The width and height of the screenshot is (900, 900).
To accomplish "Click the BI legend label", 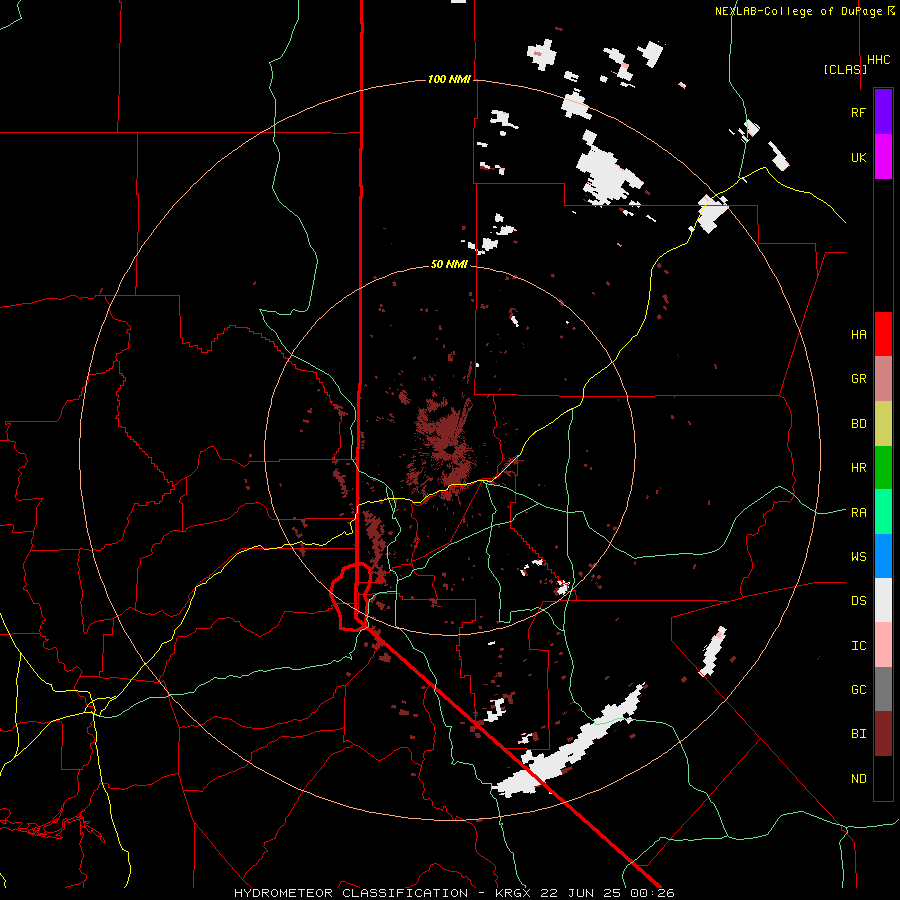I will 858,734.
